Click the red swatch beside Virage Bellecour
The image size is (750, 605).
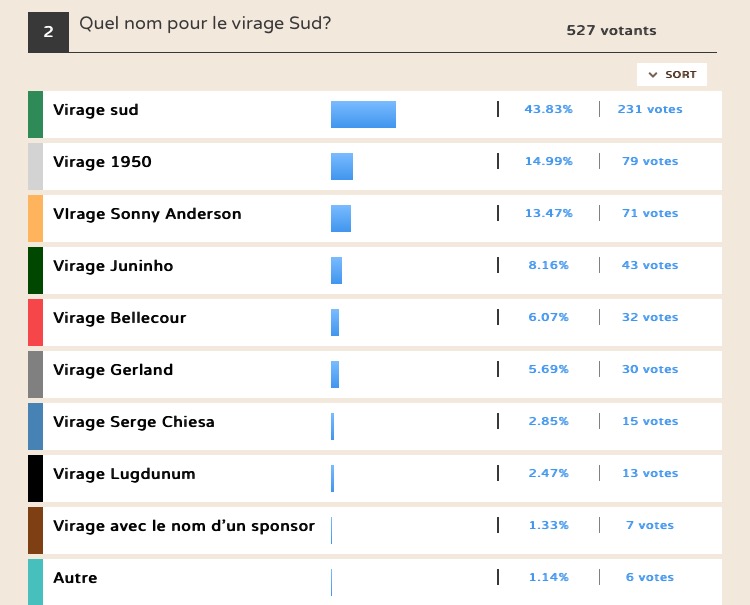35,322
